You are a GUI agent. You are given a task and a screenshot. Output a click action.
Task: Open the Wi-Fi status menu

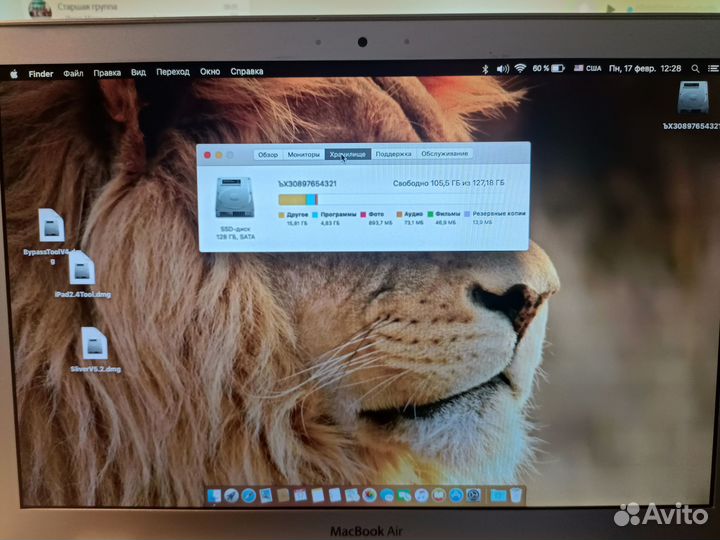[x=520, y=68]
